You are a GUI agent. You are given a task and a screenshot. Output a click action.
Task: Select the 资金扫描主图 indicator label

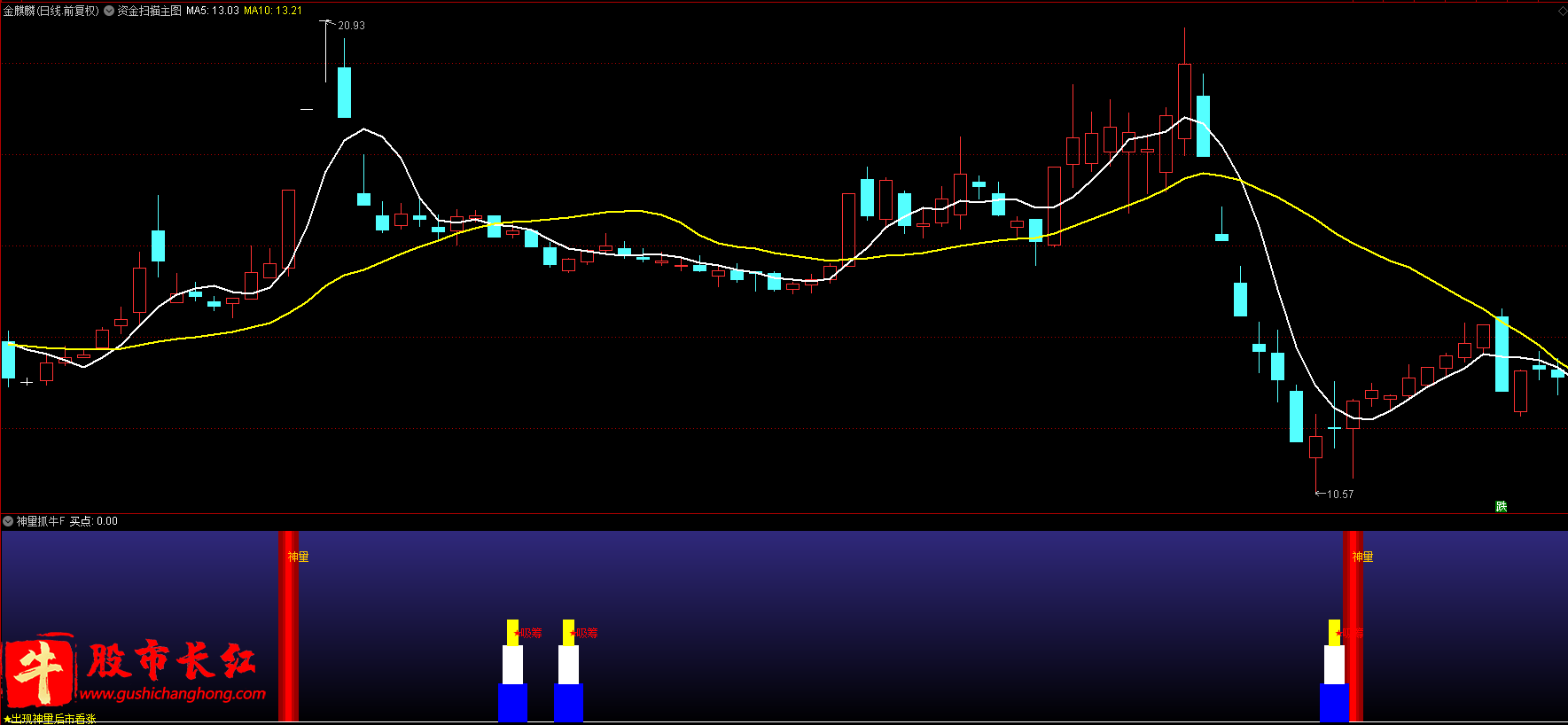(x=149, y=11)
